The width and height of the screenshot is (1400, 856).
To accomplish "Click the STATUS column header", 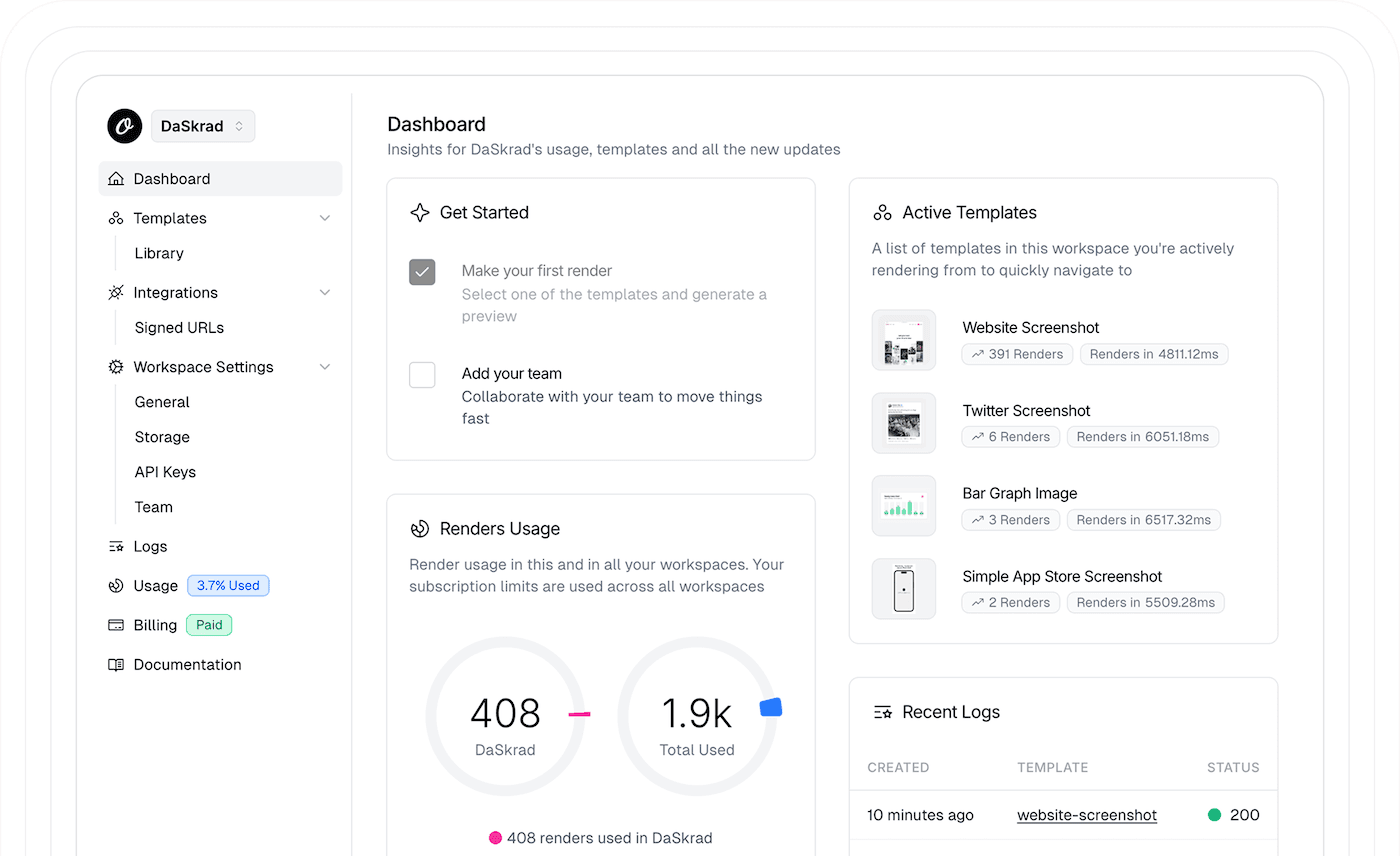I will coord(1233,768).
